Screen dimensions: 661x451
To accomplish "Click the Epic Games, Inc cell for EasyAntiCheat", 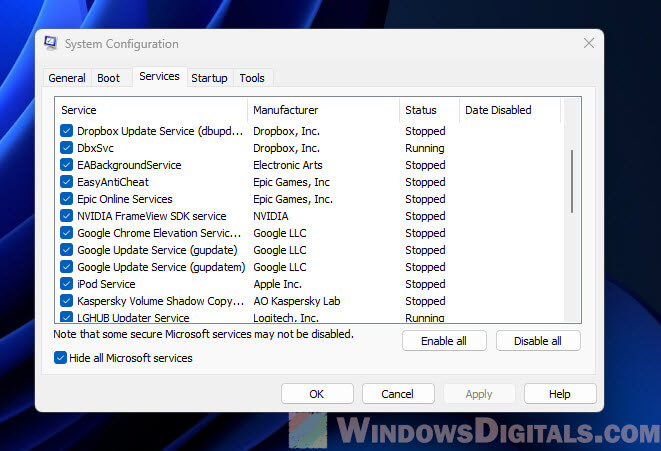I will click(291, 182).
